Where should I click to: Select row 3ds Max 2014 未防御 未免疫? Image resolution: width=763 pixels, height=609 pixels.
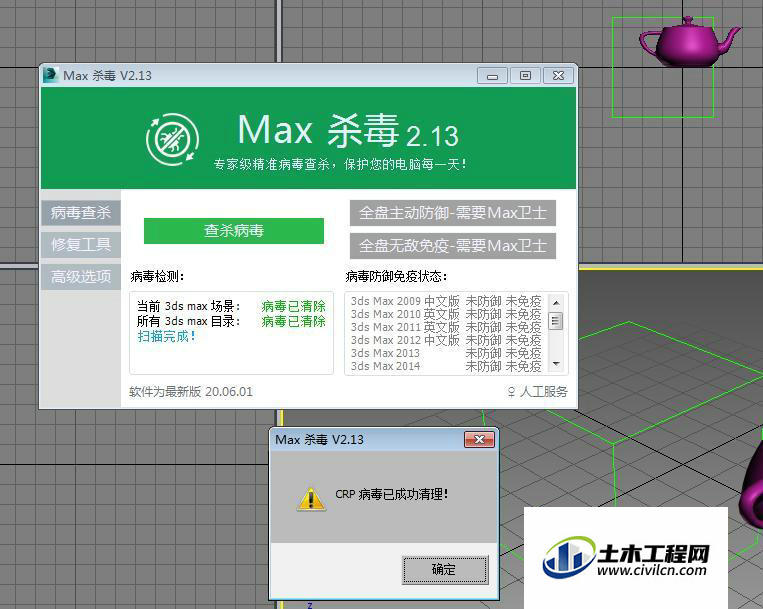click(446, 366)
